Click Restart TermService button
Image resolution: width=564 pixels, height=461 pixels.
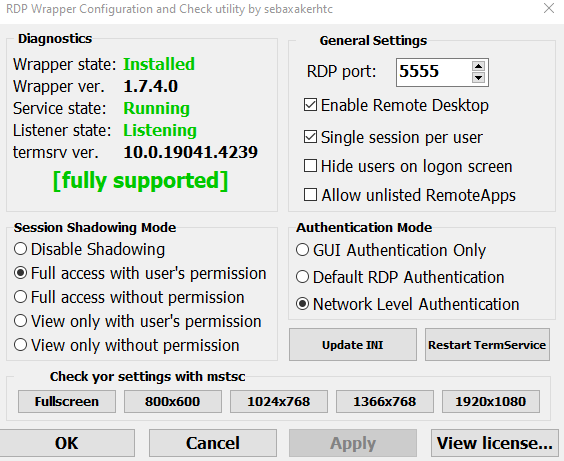487,344
